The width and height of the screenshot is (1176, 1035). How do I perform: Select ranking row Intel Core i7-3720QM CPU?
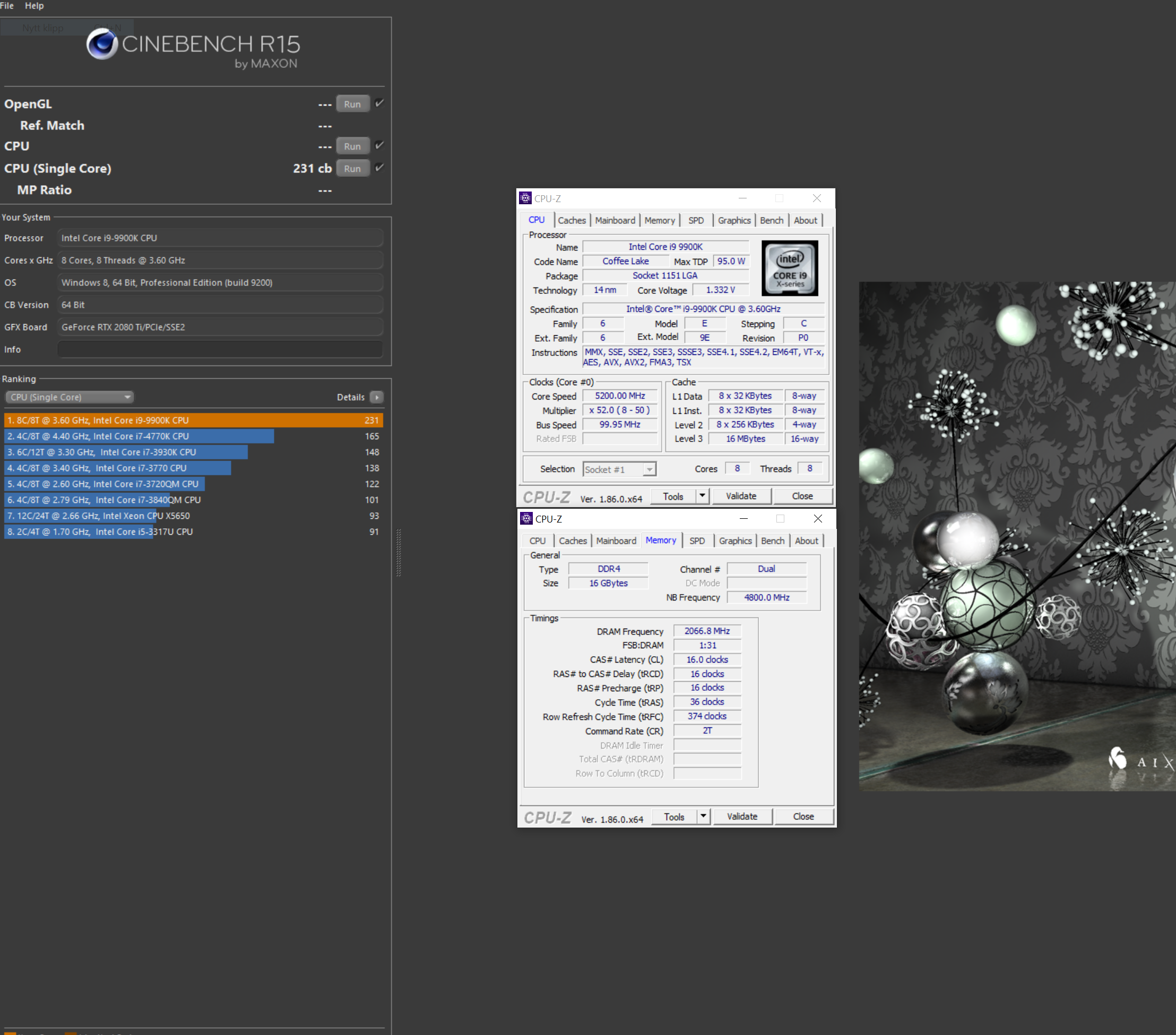click(193, 484)
